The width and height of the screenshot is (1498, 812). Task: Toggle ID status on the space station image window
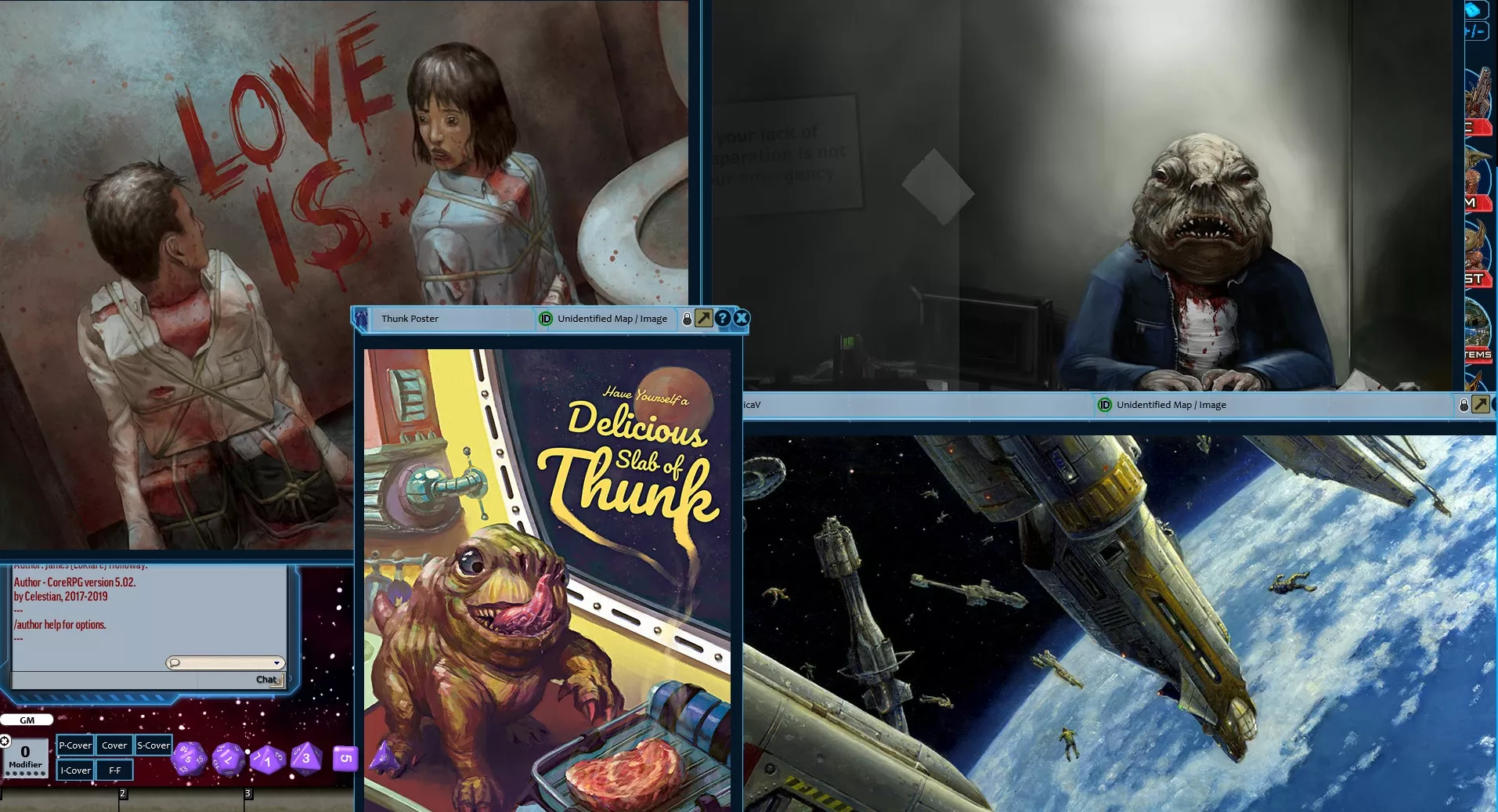pyautogui.click(x=1105, y=405)
